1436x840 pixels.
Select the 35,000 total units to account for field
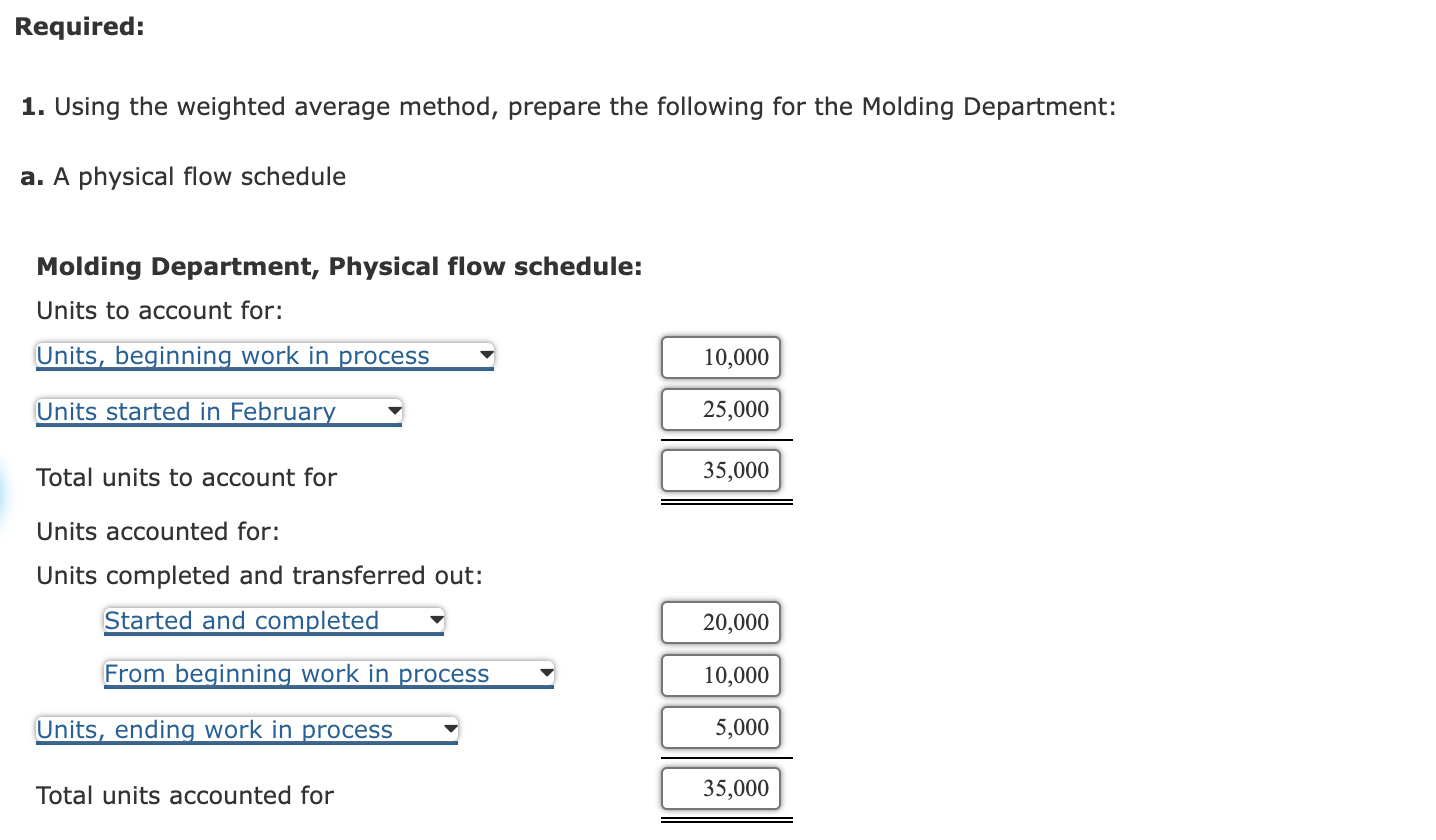(720, 470)
